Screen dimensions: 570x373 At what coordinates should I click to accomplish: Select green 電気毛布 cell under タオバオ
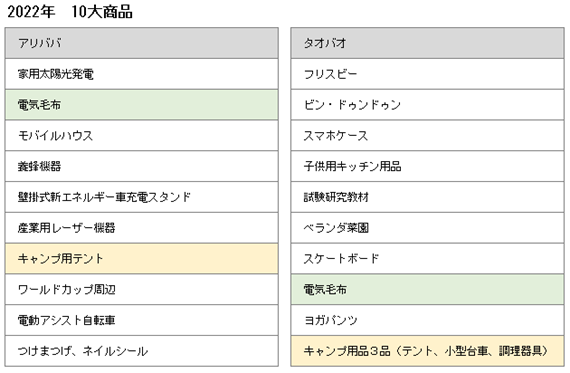(427, 289)
